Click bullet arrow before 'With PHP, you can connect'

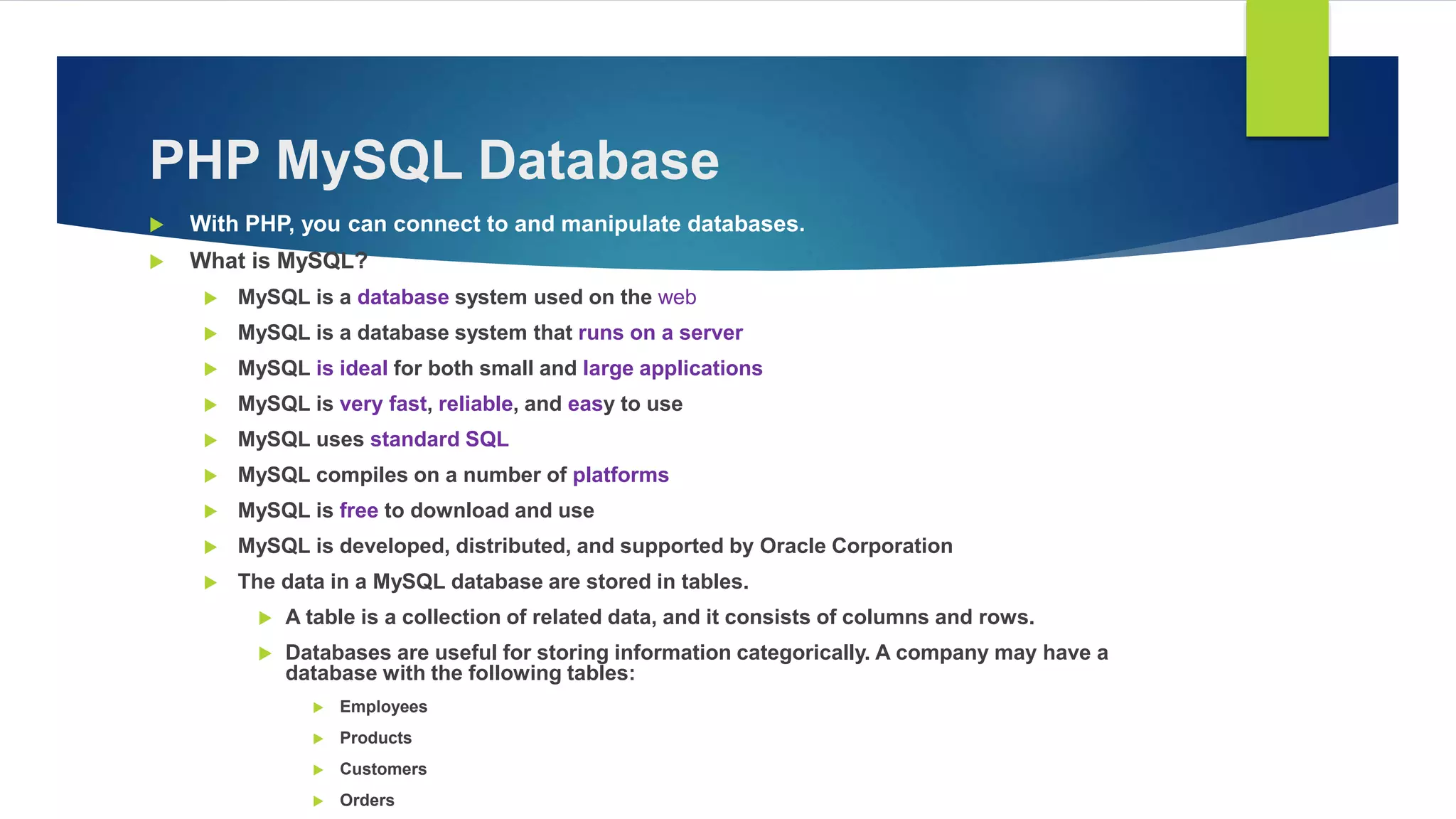click(157, 225)
